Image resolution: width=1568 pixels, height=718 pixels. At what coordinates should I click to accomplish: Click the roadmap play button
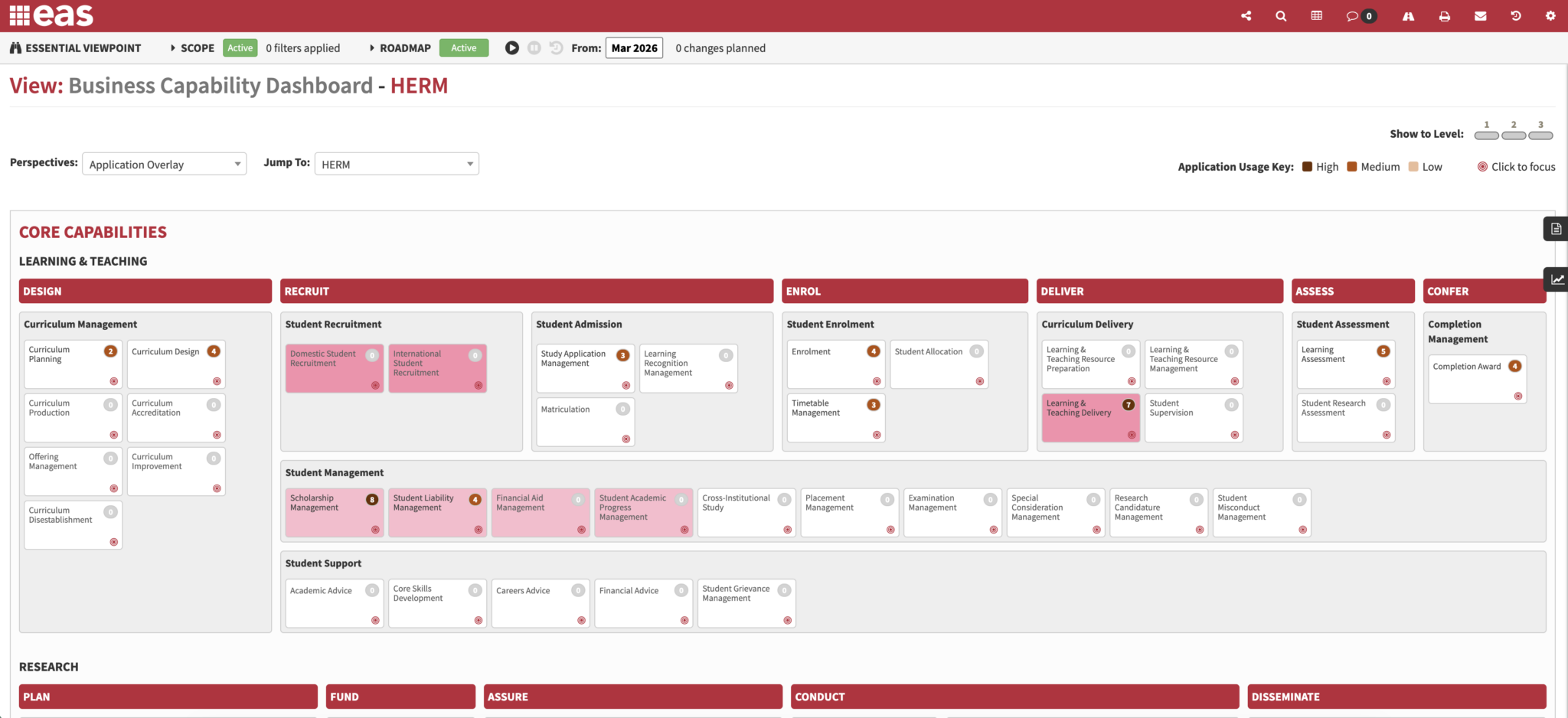pyautogui.click(x=512, y=48)
